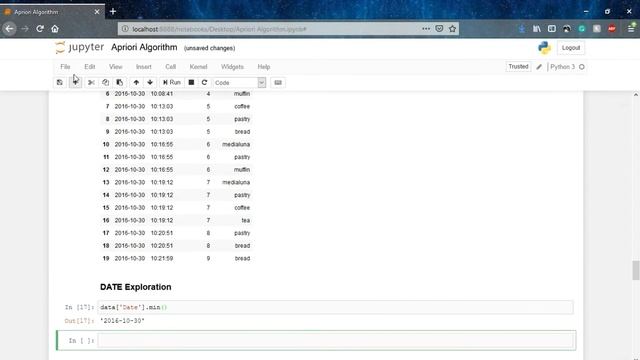
Task: Click the data['Date'].min() code cell
Action: coord(336,307)
